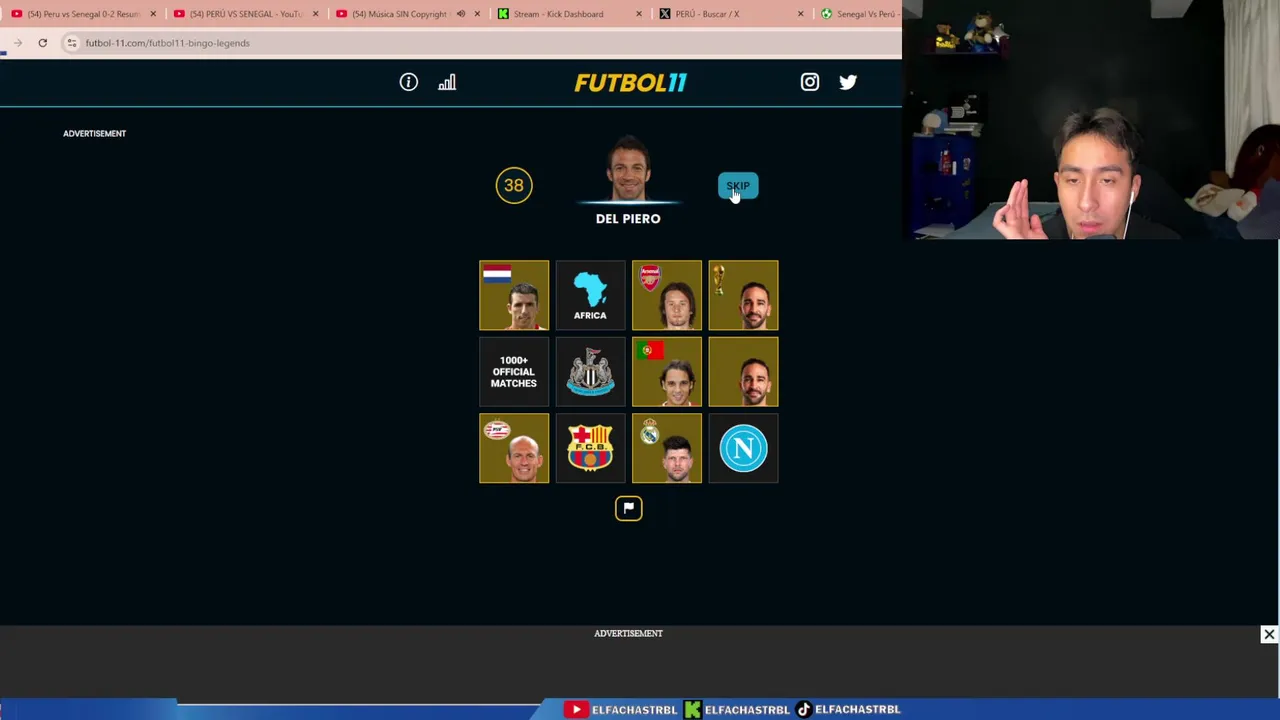Click the TikTok ELFACHASTRBL overlay label
The image size is (1280, 720).
click(848, 709)
